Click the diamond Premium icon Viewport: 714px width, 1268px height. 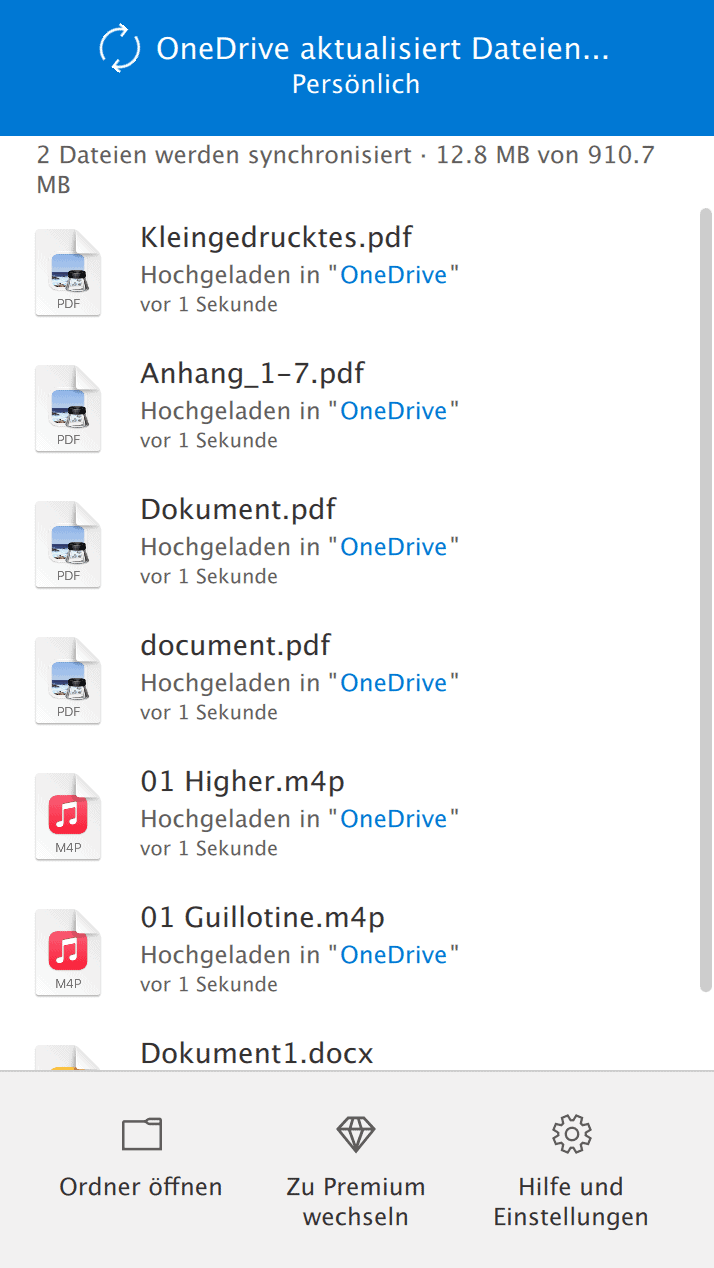pos(356,1134)
